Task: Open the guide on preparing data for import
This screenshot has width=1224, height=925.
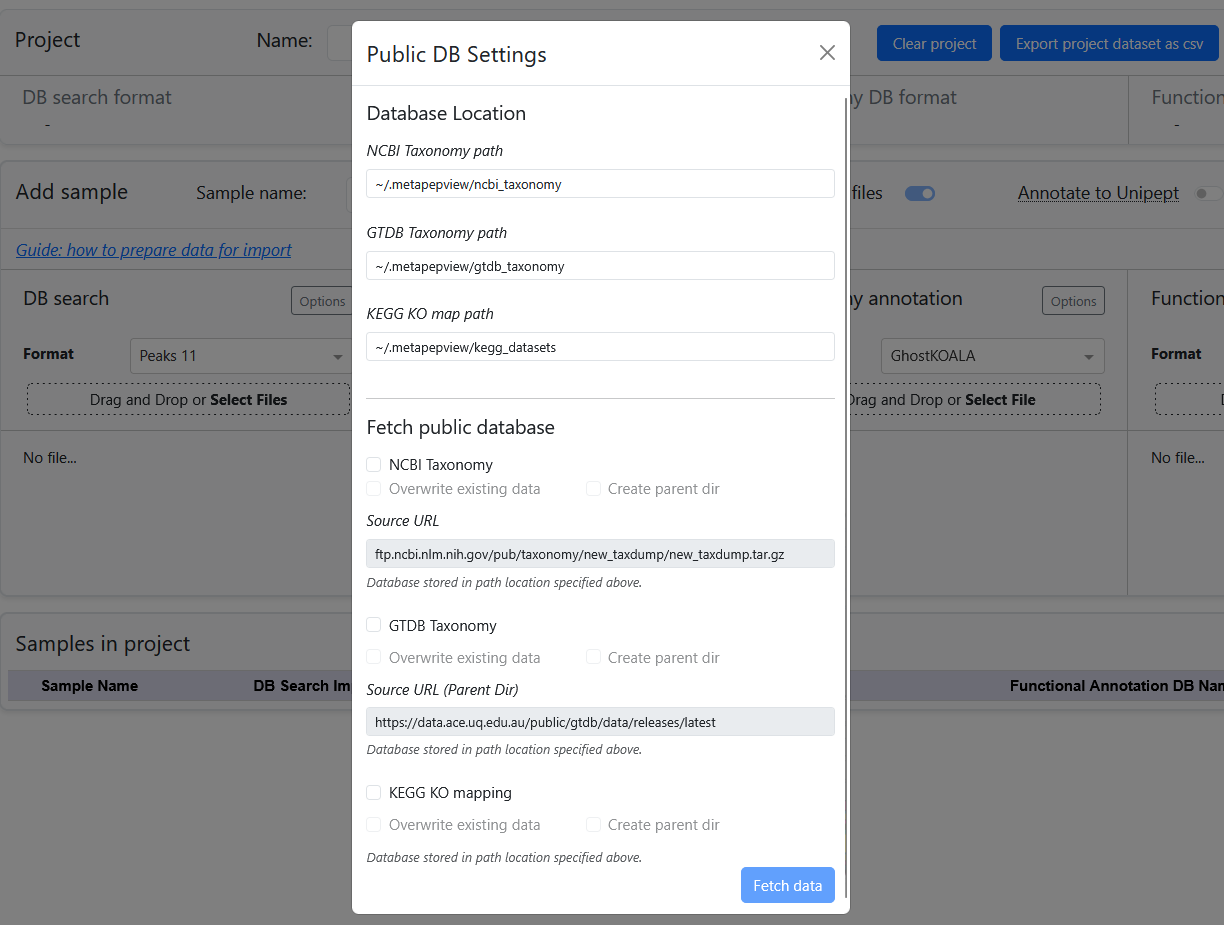Action: click(154, 250)
